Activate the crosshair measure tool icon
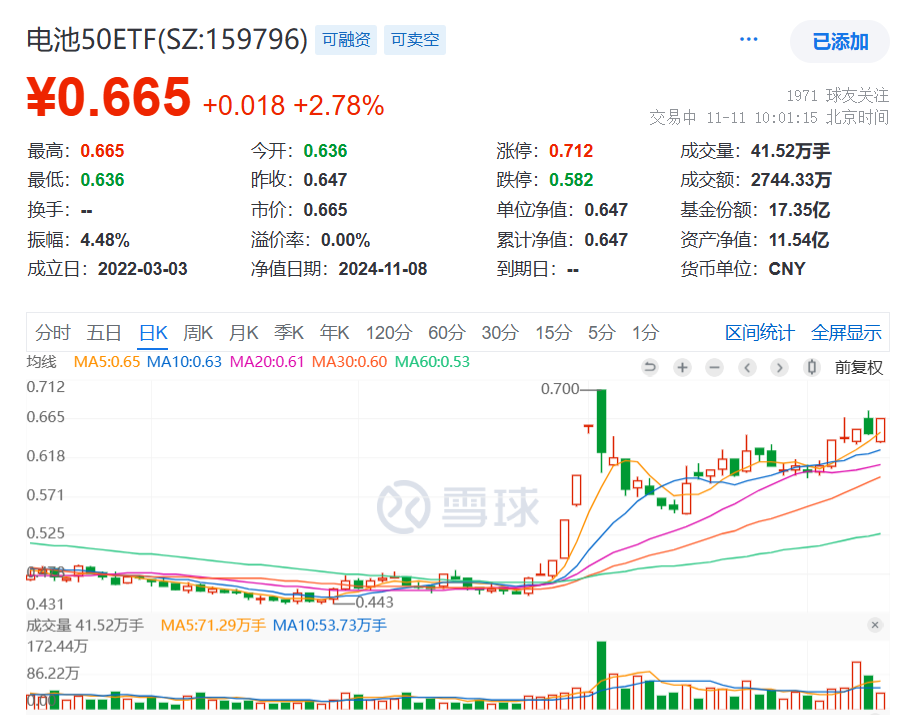 (x=812, y=368)
